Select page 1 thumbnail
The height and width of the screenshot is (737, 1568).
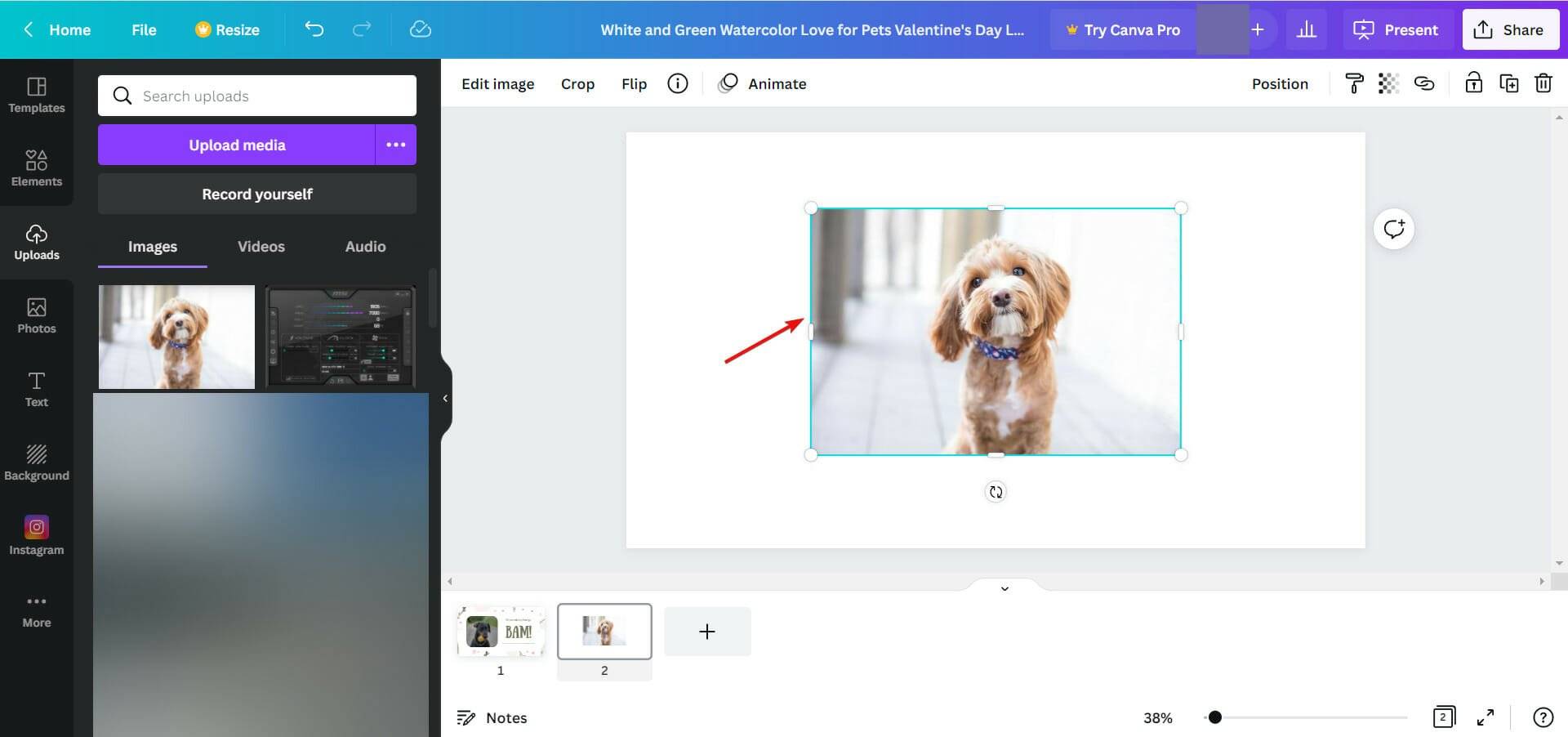click(x=501, y=631)
